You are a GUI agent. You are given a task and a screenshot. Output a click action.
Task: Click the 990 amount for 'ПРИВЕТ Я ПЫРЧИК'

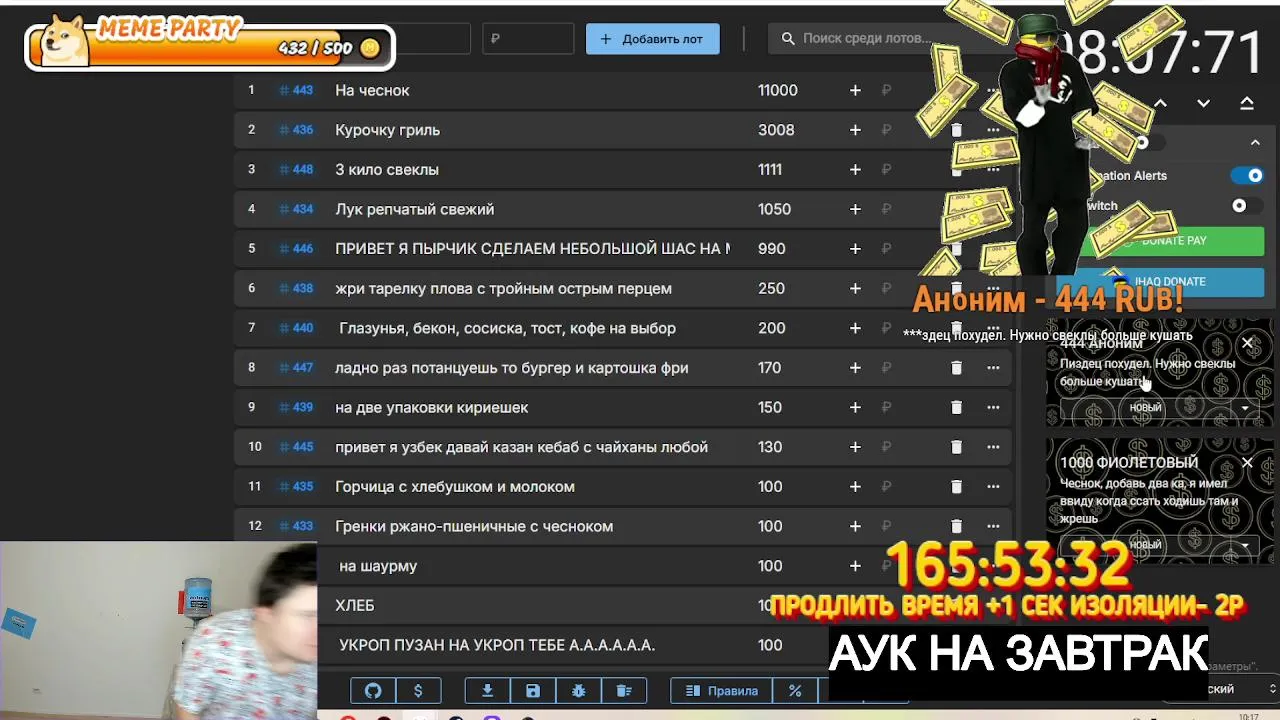point(771,249)
